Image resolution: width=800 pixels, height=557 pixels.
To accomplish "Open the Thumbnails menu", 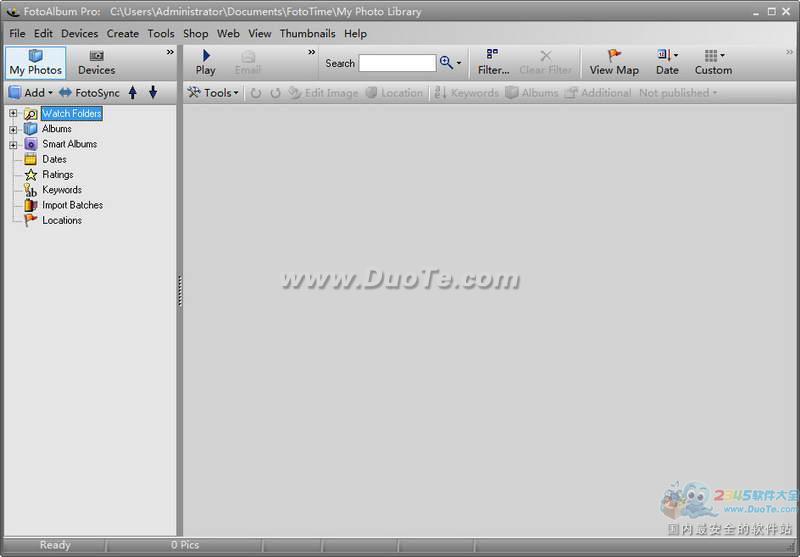I will pyautogui.click(x=308, y=34).
